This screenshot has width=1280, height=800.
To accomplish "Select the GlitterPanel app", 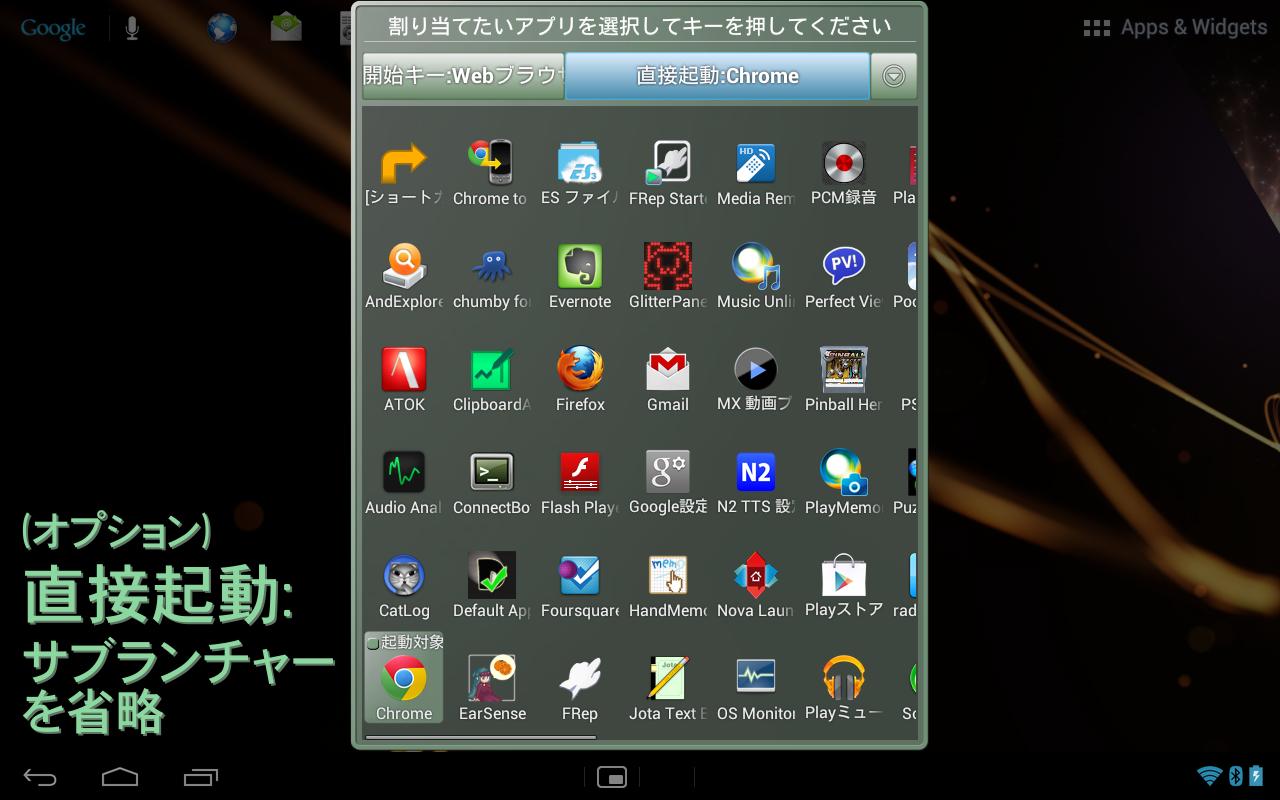I will [x=668, y=266].
